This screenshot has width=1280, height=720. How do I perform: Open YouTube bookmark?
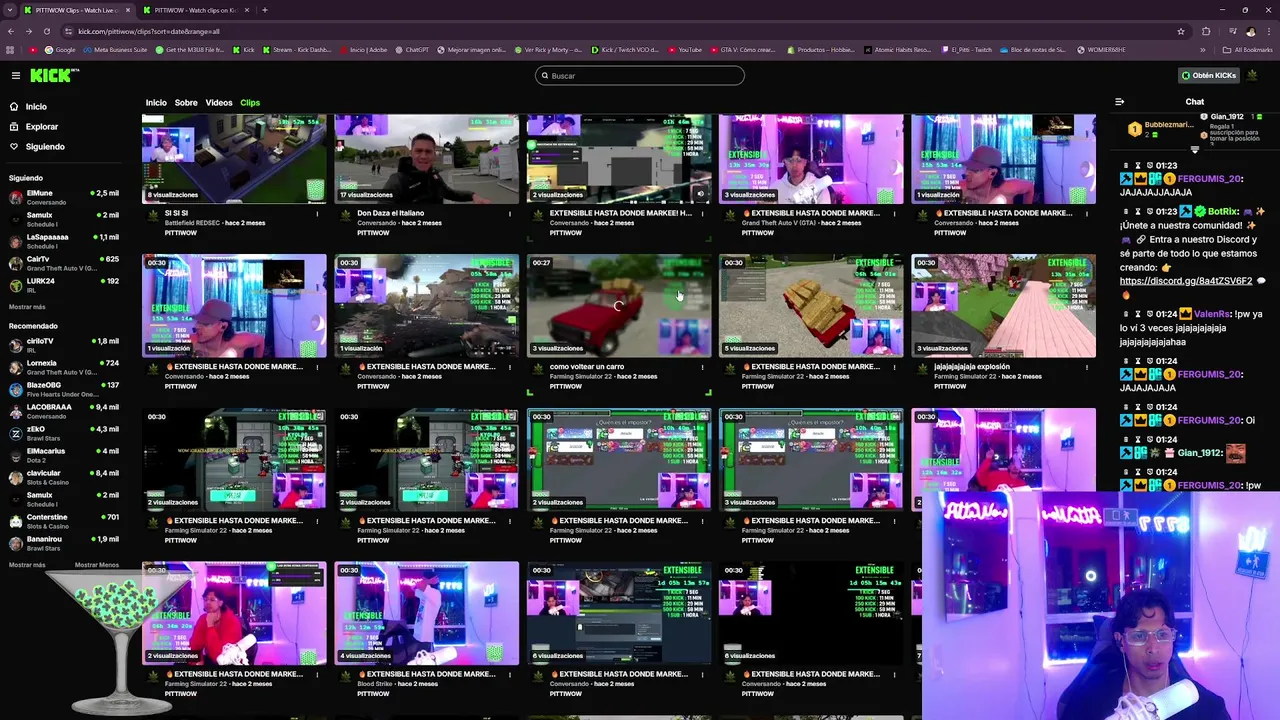tap(686, 49)
